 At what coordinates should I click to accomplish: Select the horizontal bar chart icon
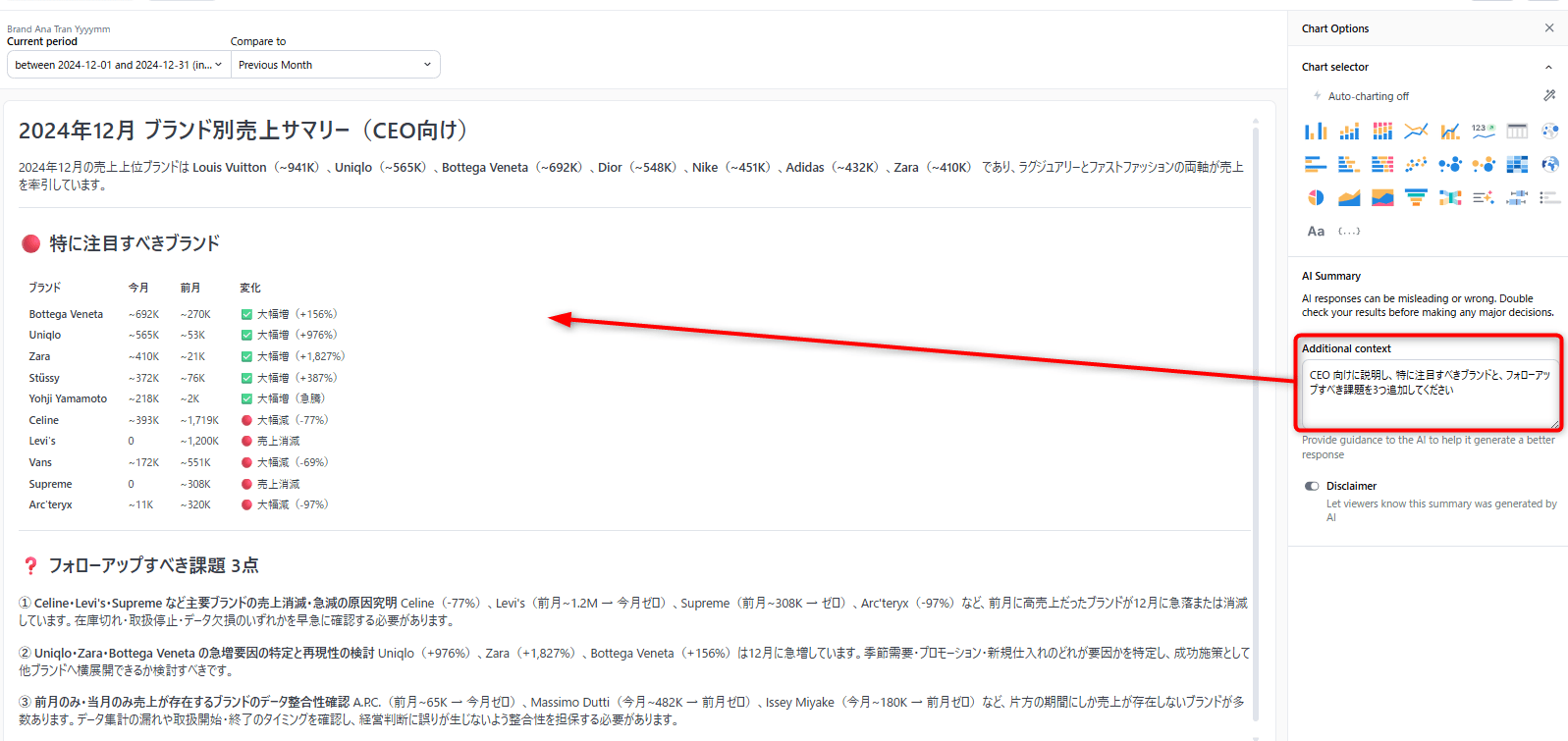point(1316,164)
